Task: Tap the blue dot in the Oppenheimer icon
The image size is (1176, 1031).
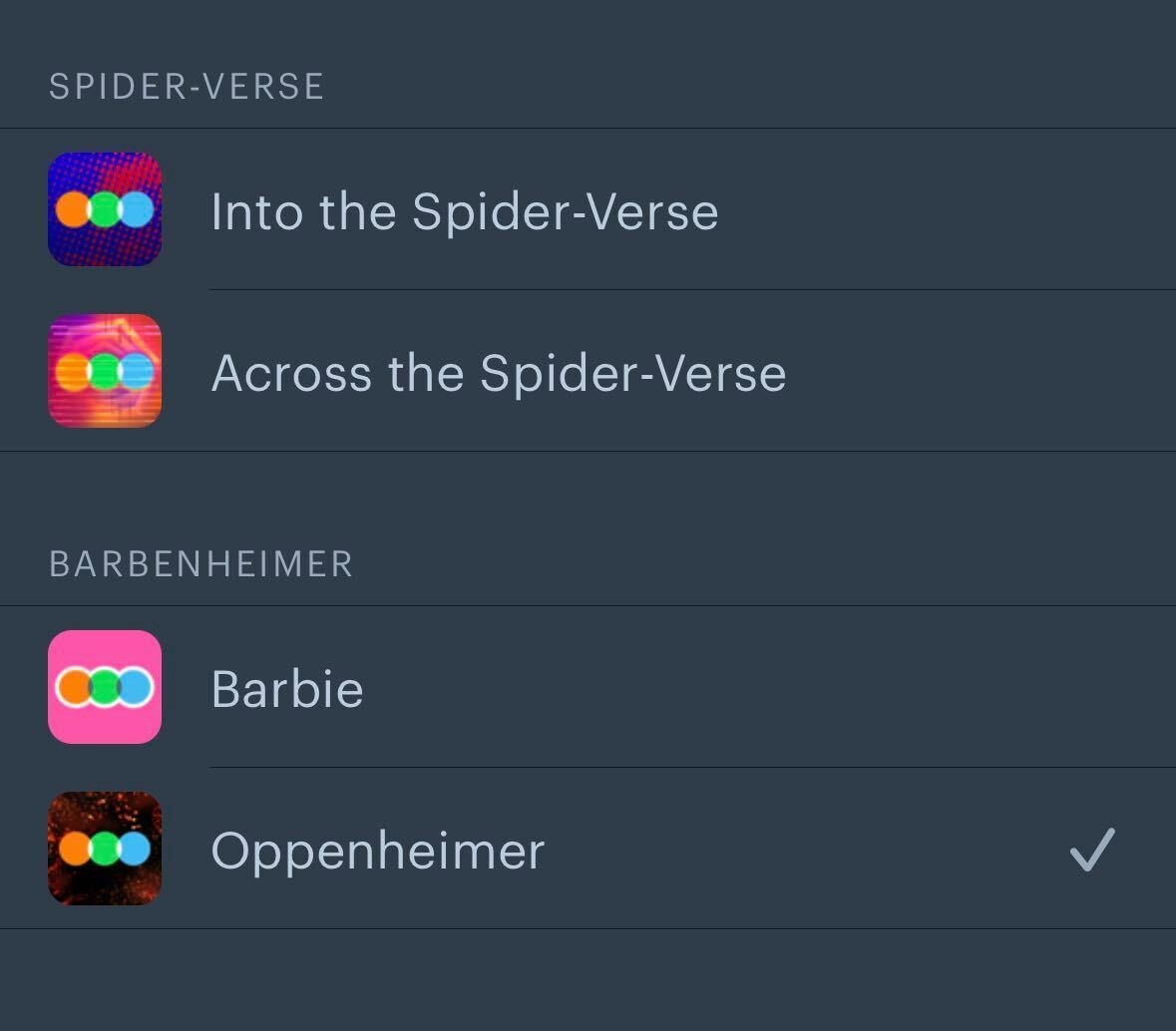Action: pyautogui.click(x=136, y=849)
